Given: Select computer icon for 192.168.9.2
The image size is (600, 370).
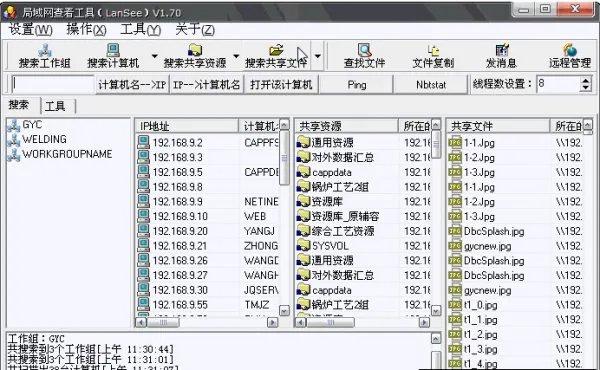Looking at the screenshot, I should click(143, 142).
